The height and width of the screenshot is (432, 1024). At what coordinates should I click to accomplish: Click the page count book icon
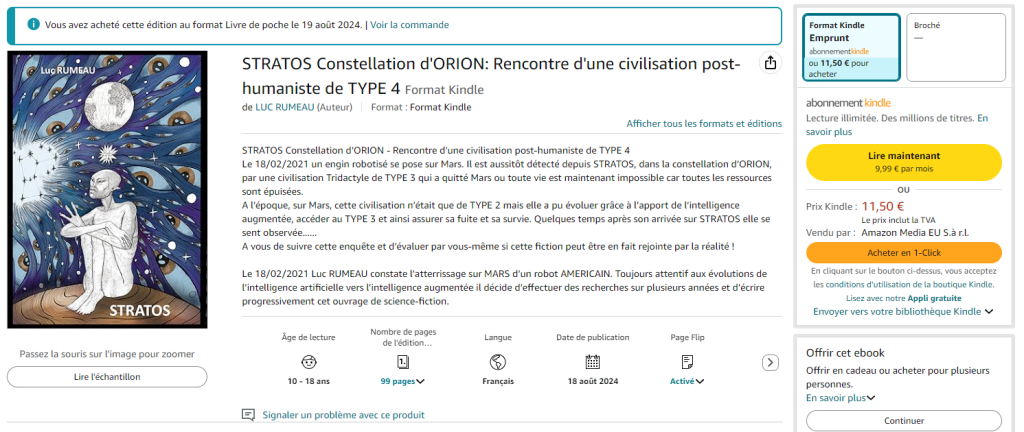pos(402,361)
